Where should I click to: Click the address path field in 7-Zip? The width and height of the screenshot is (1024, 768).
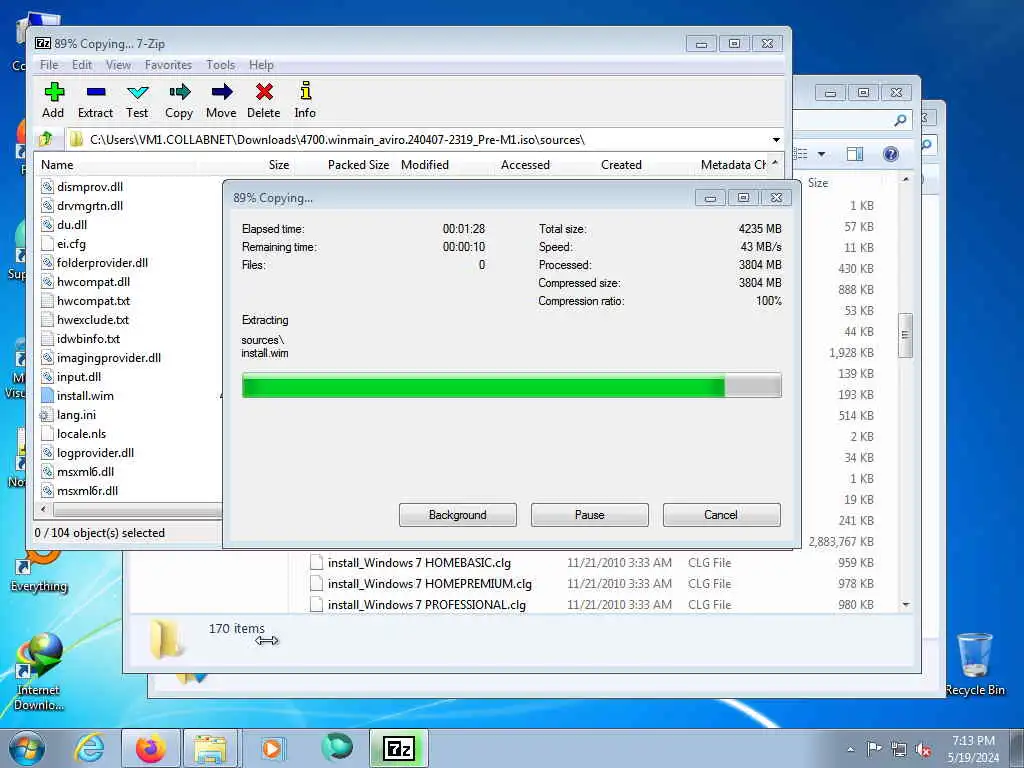[418, 140]
